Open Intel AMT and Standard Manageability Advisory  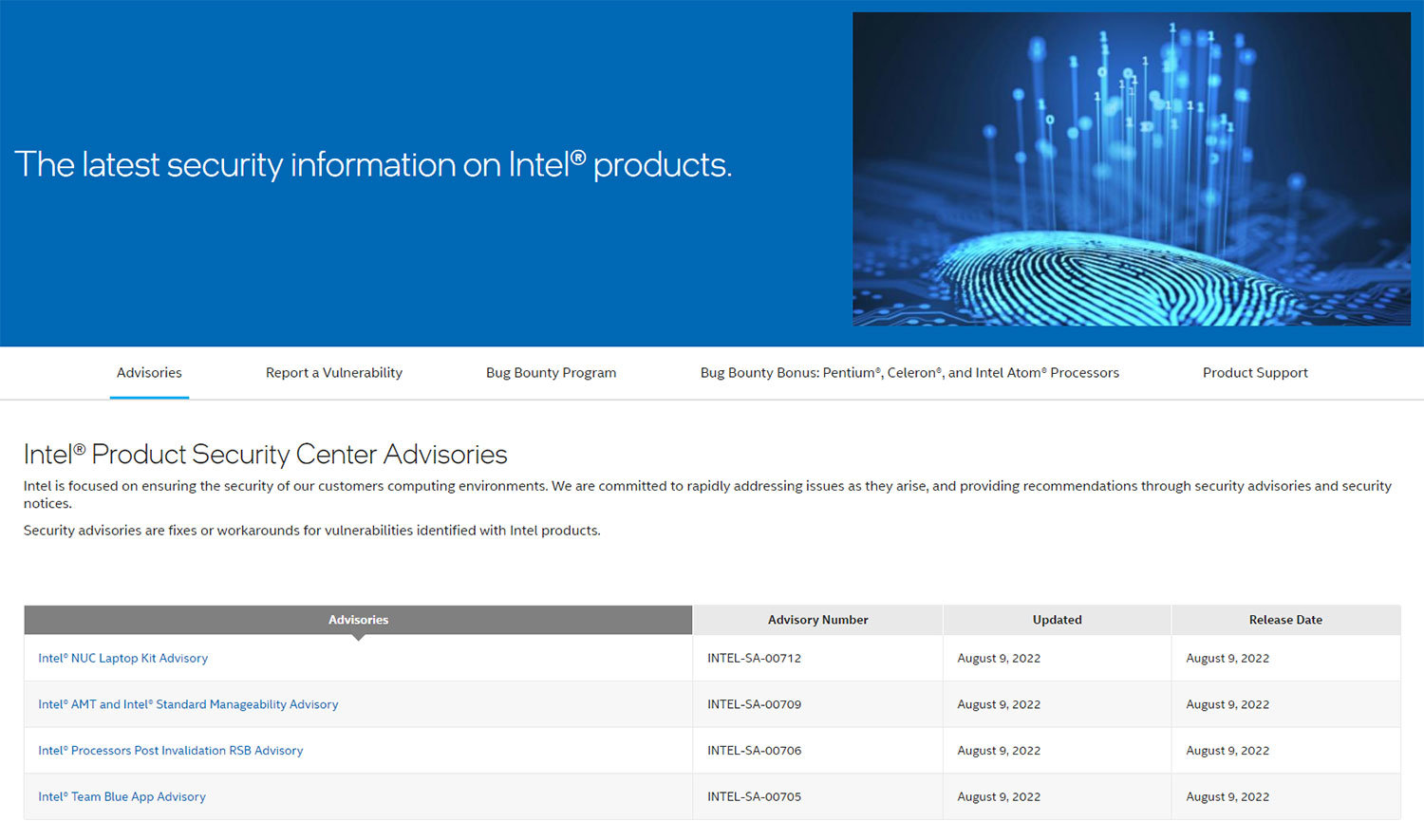[188, 704]
